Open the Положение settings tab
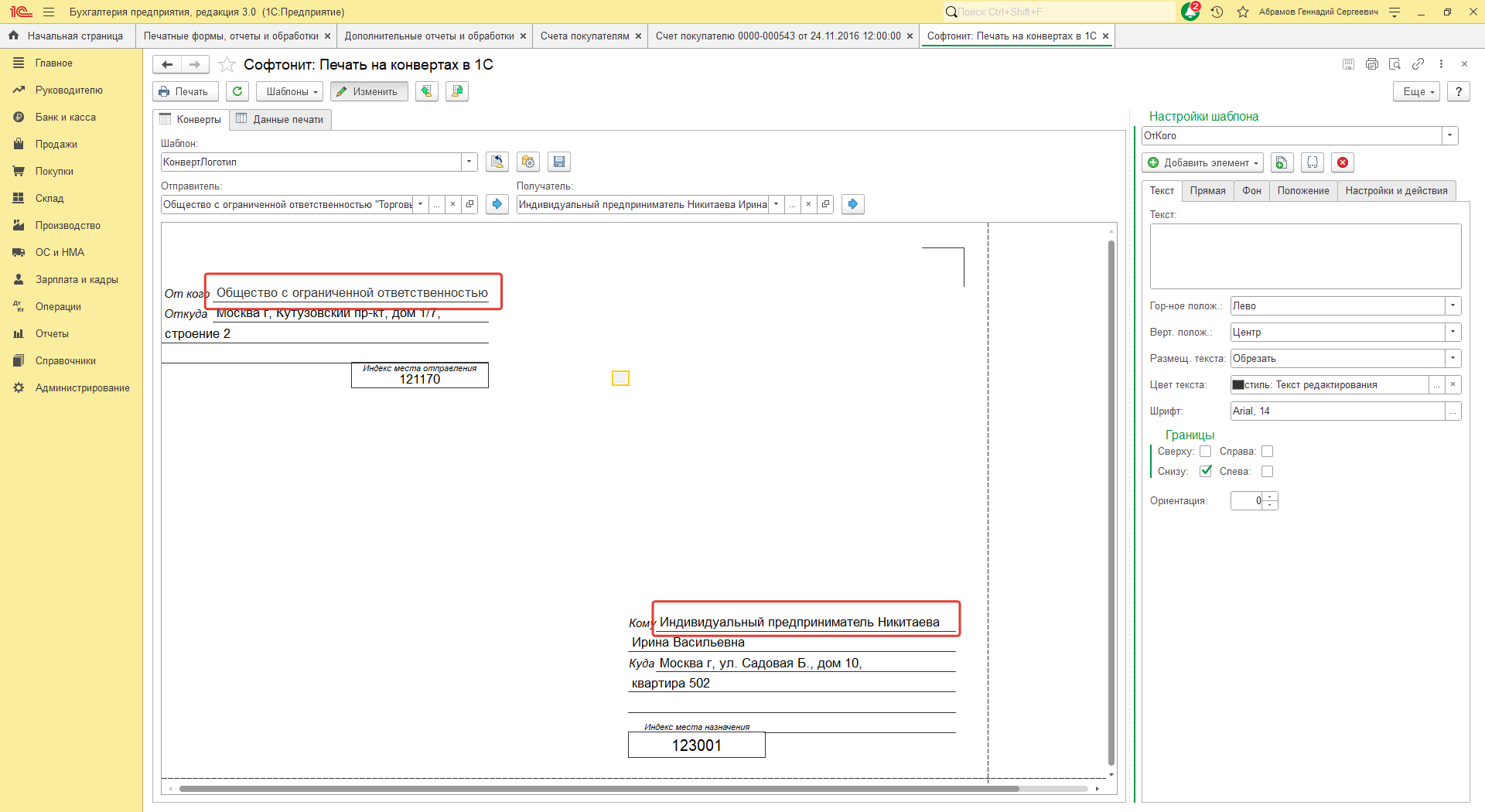This screenshot has height=812, width=1485. tap(1302, 191)
